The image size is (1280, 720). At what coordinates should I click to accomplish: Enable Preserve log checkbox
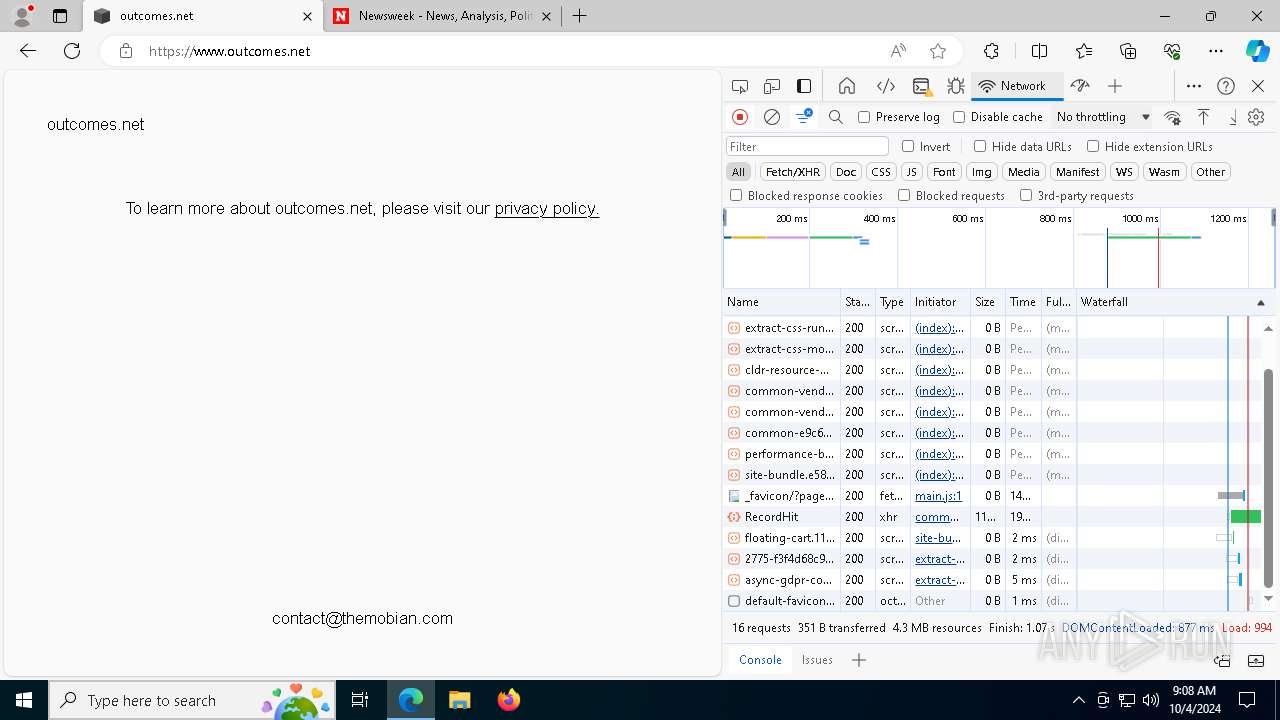point(864,117)
